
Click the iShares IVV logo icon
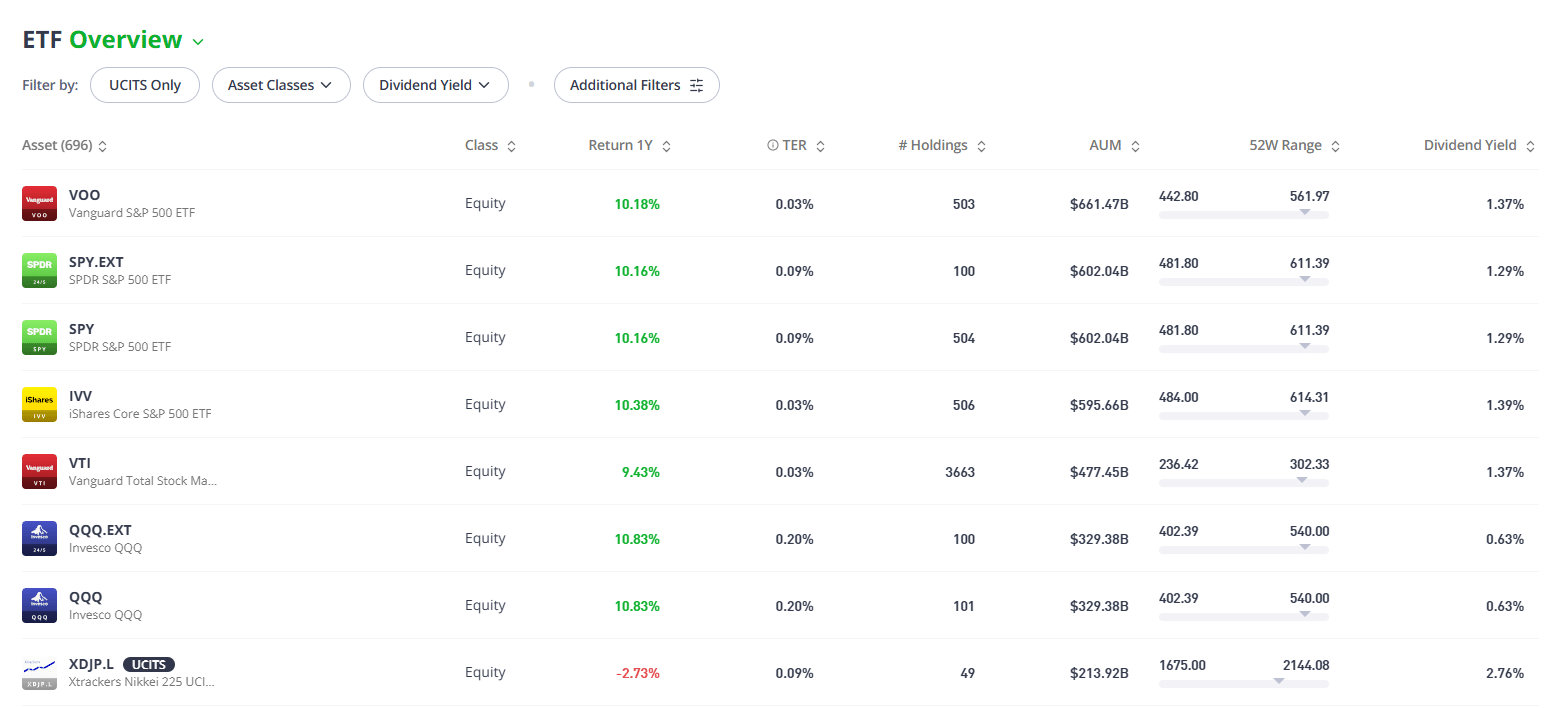coord(39,404)
